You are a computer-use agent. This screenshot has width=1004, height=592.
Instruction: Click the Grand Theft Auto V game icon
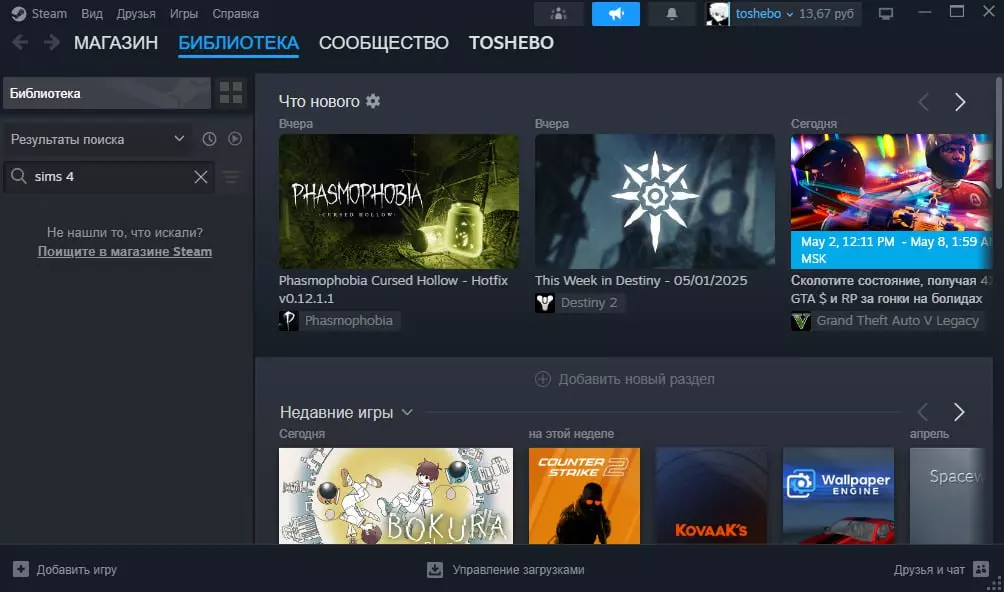click(x=800, y=321)
